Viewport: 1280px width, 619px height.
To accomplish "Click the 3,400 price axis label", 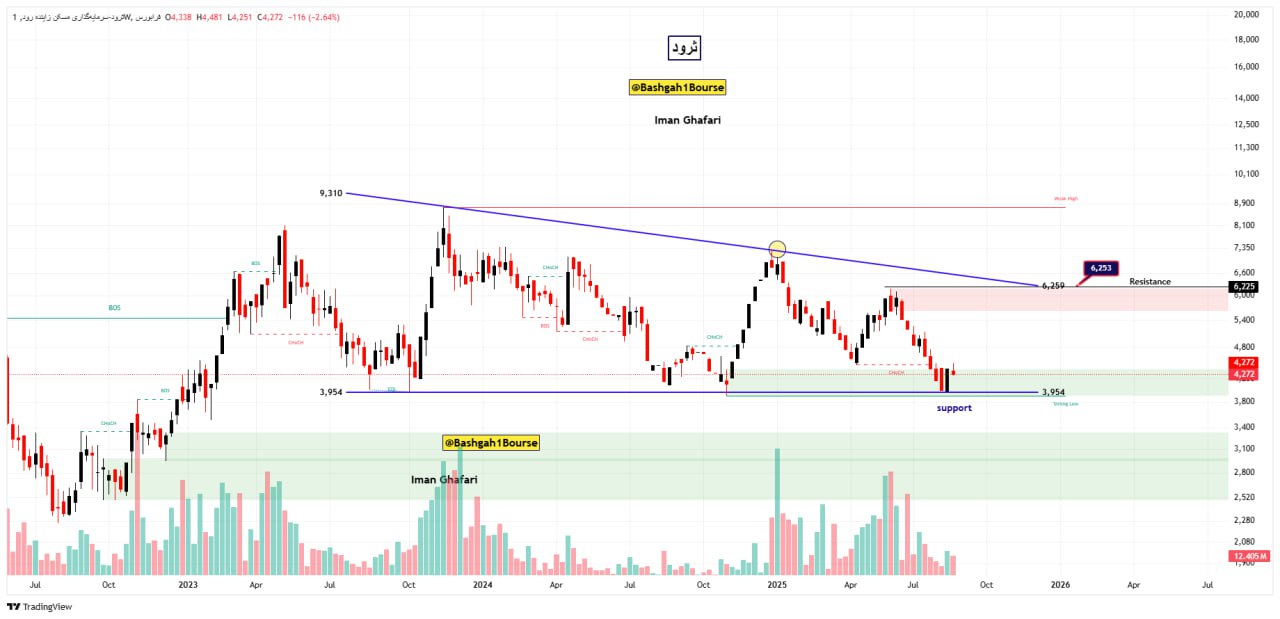I will [x=1244, y=427].
